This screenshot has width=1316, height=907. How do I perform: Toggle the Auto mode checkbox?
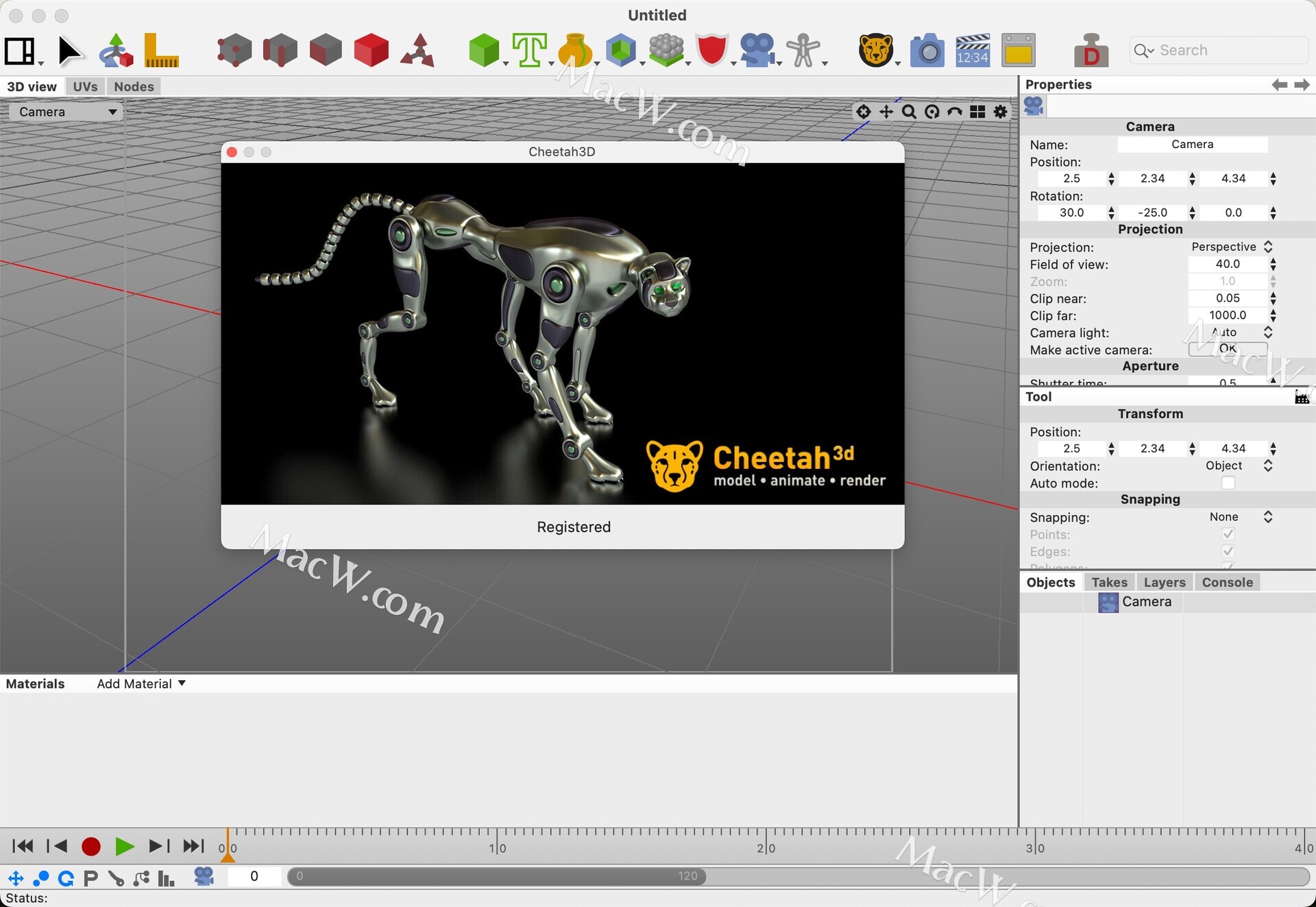[x=1228, y=483]
